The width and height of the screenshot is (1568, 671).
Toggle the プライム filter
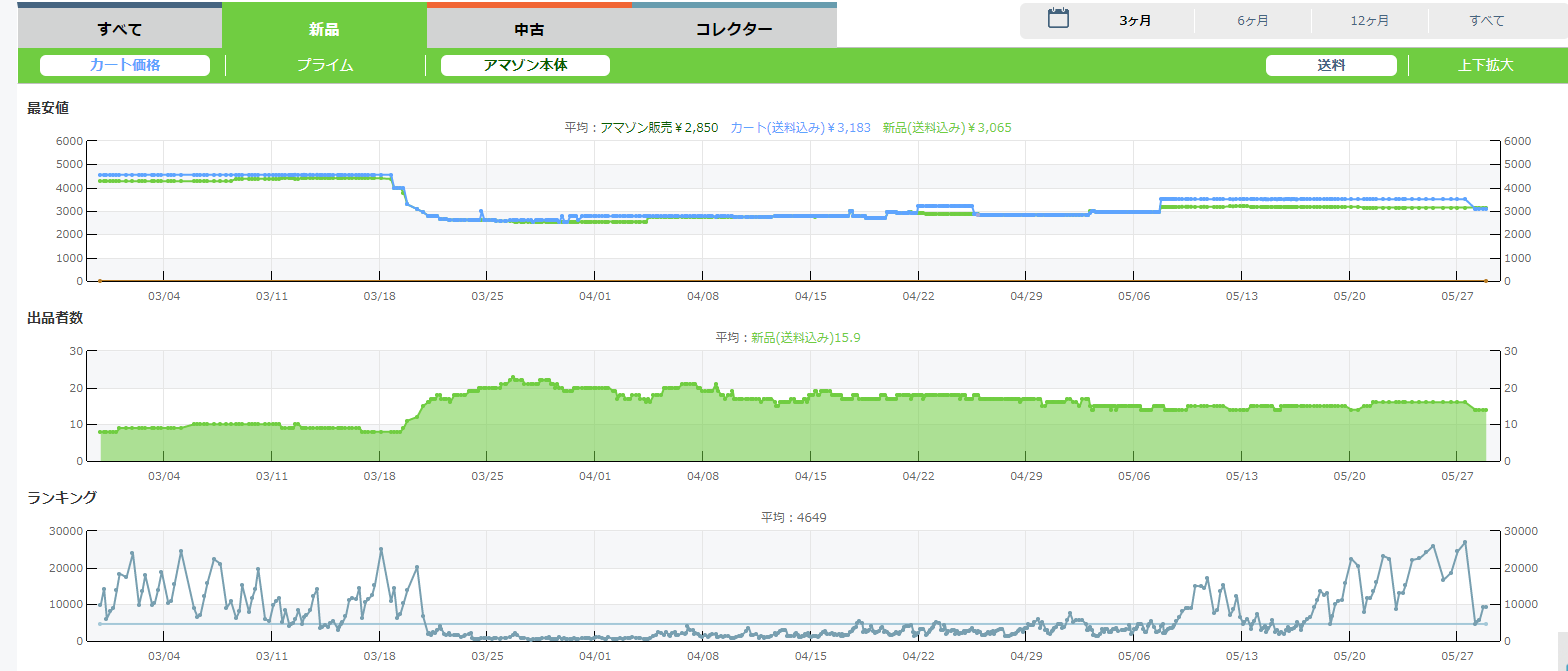tap(325, 65)
